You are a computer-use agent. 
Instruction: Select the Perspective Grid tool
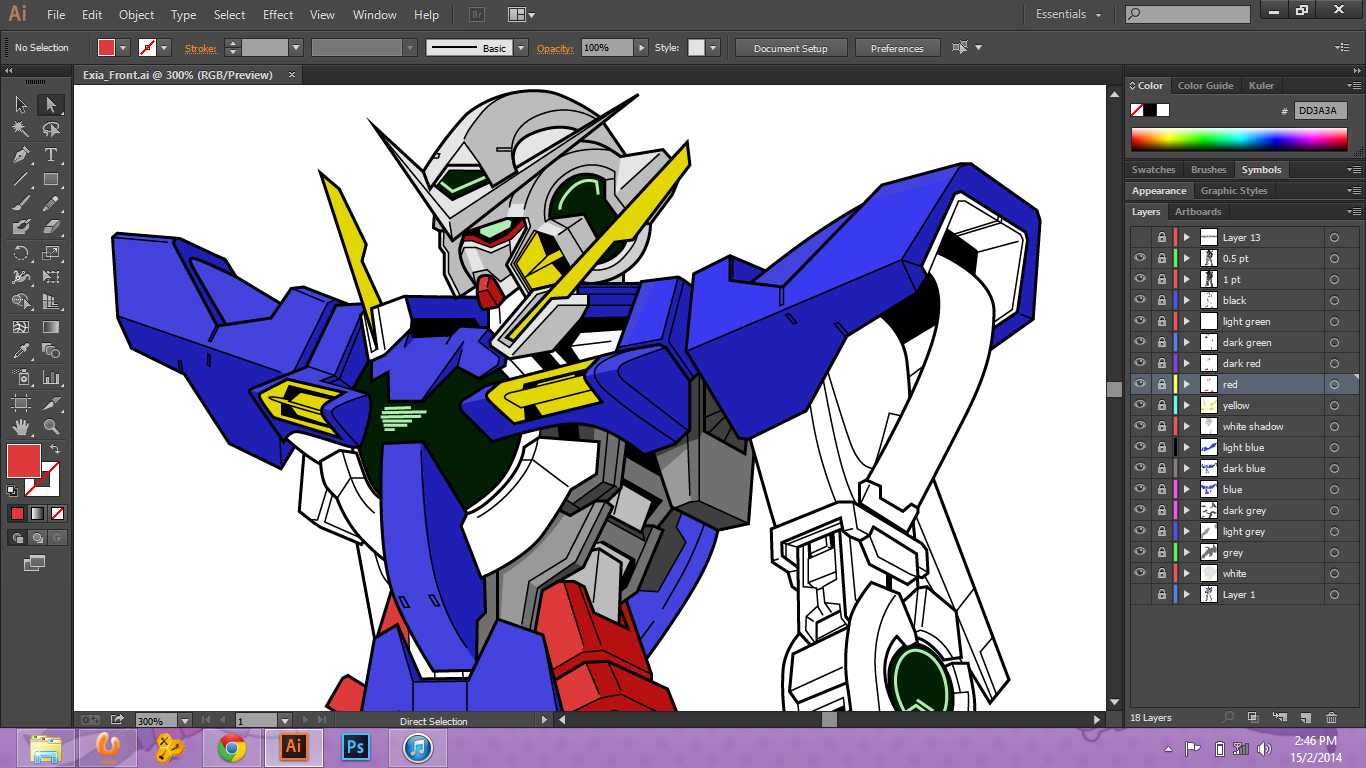[51, 302]
